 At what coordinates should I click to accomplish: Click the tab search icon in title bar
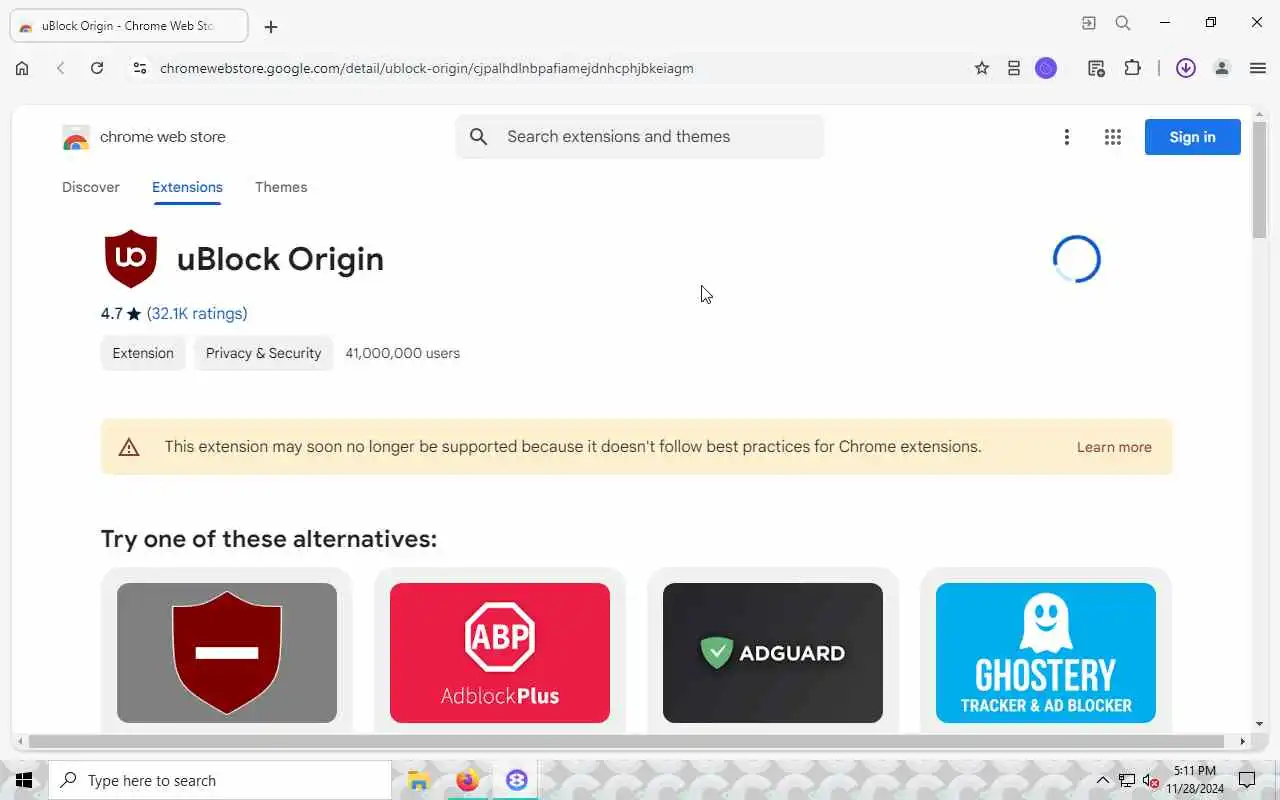(x=1123, y=23)
